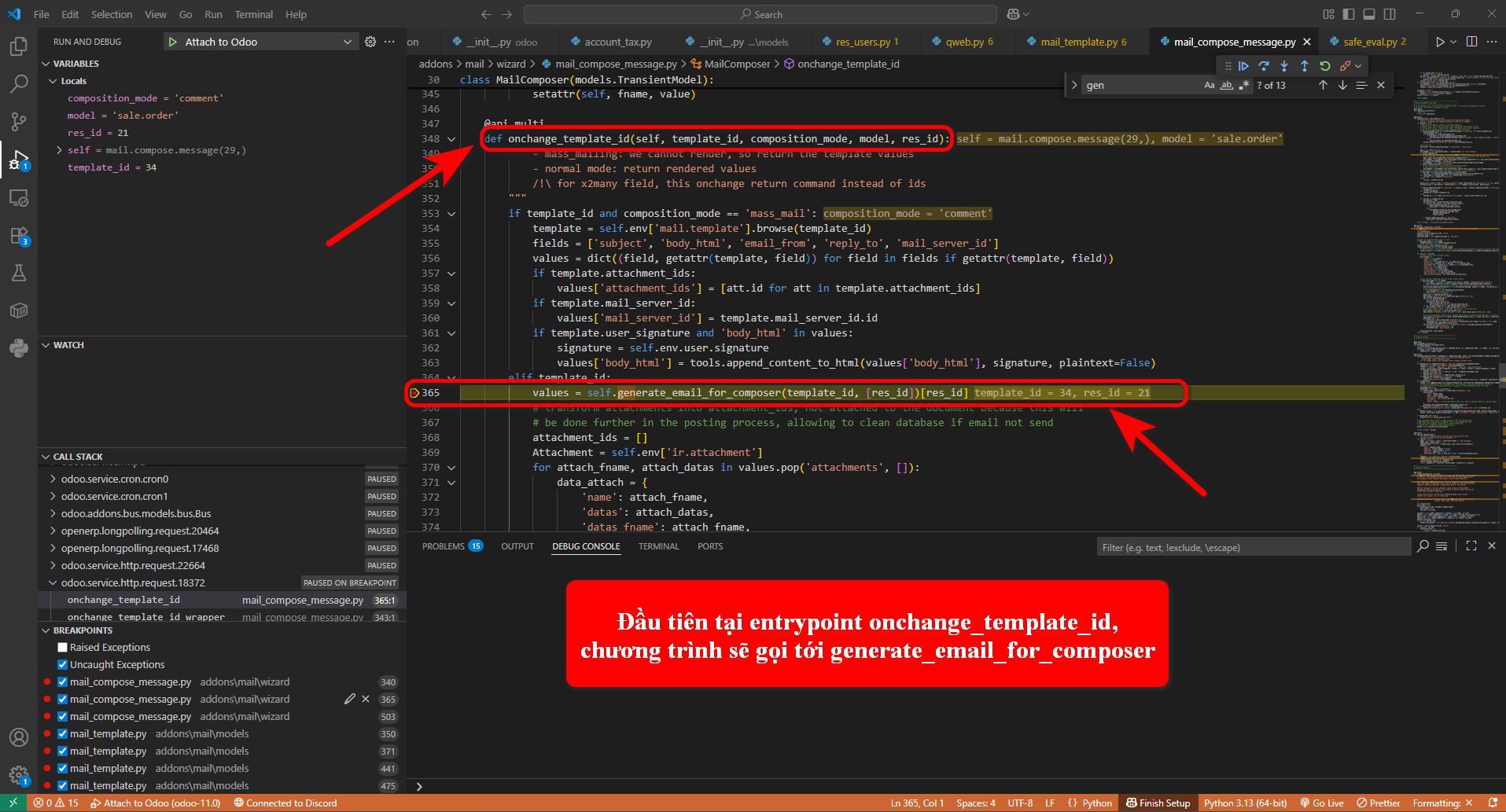Click Go Live in status bar
Viewport: 1506px width, 812px height.
[x=1322, y=803]
